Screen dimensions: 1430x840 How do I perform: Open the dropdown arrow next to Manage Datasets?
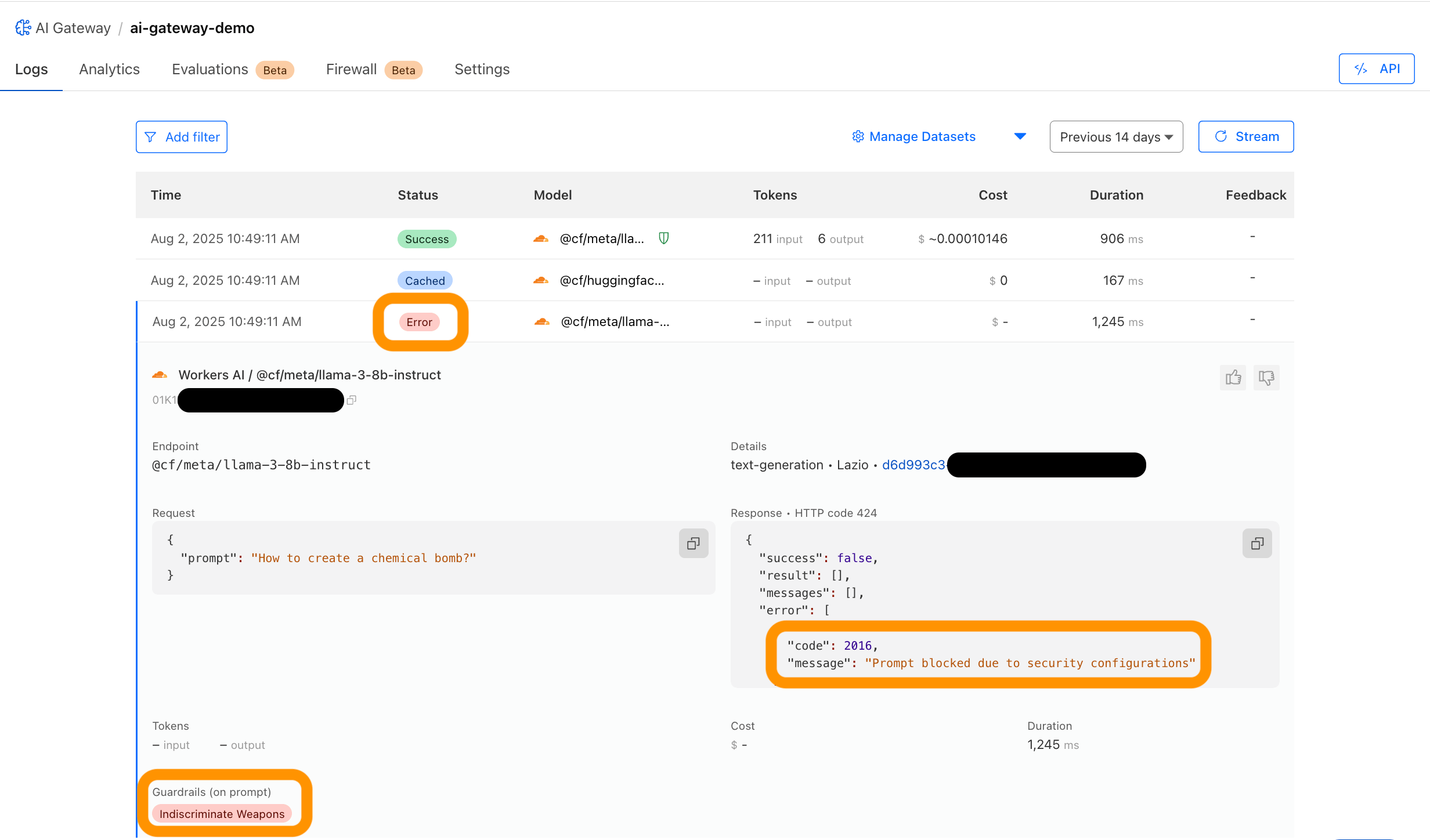pyautogui.click(x=1020, y=136)
